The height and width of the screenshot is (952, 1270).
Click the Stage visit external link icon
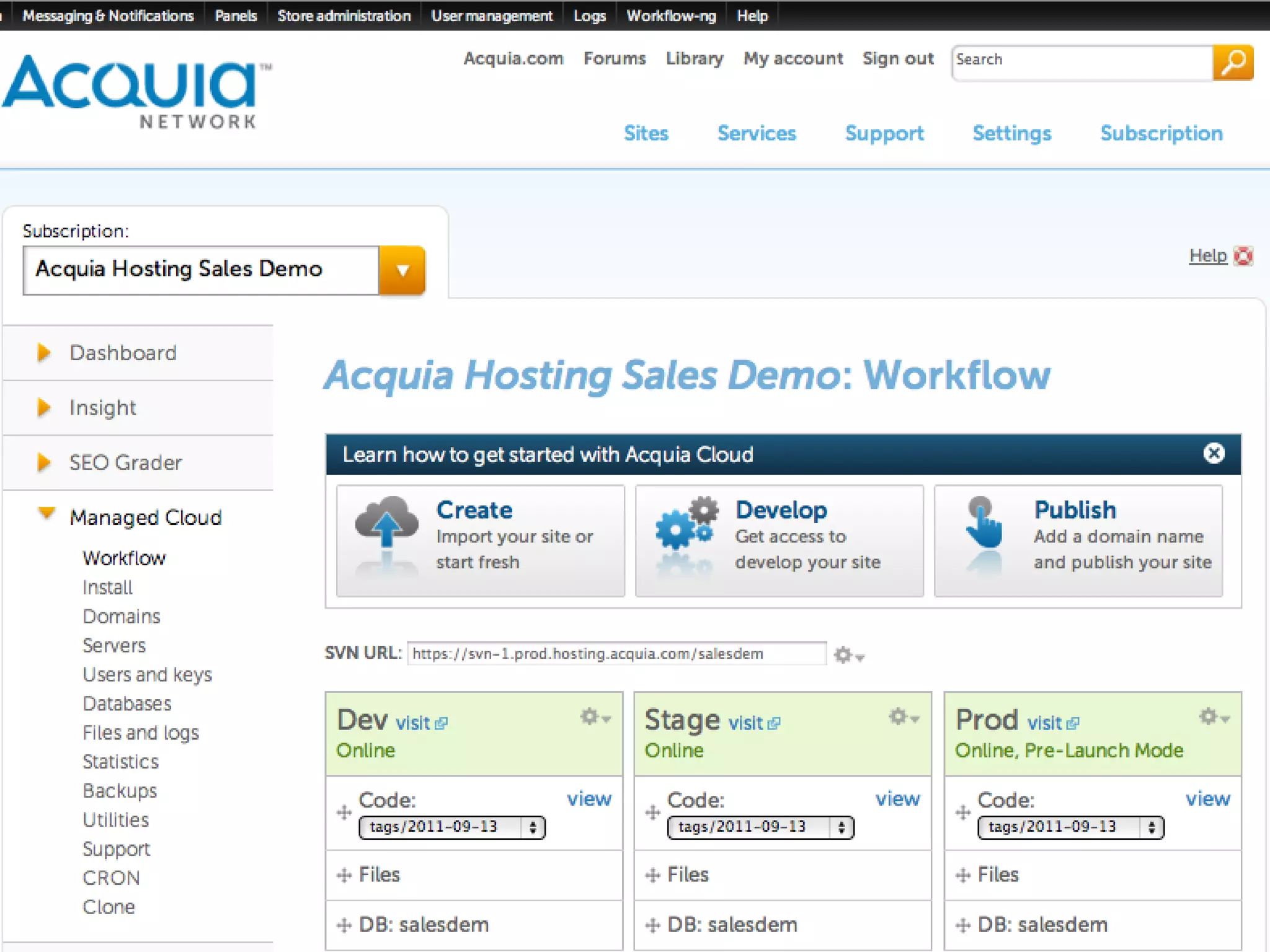coord(773,724)
